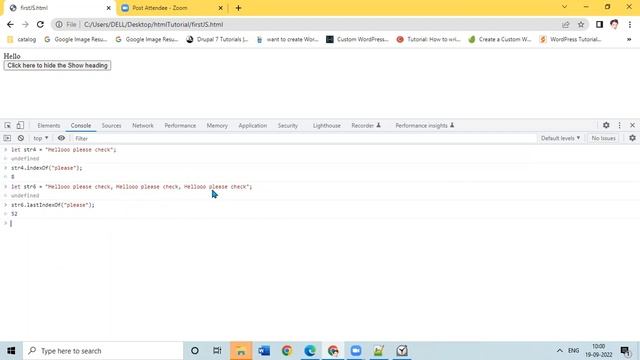Screen dimensions: 640x360
Task: Toggle the device toolbar icon
Action: (x=20, y=125)
